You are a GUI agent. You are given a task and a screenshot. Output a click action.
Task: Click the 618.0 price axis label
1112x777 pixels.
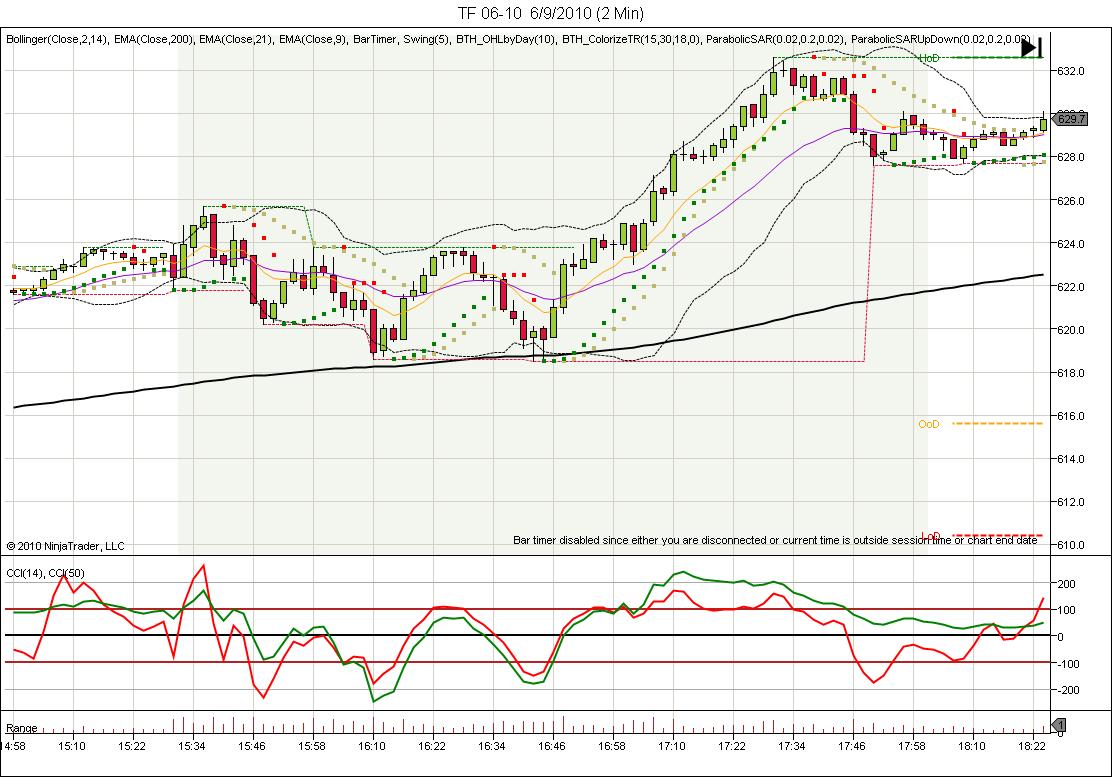tap(1071, 373)
